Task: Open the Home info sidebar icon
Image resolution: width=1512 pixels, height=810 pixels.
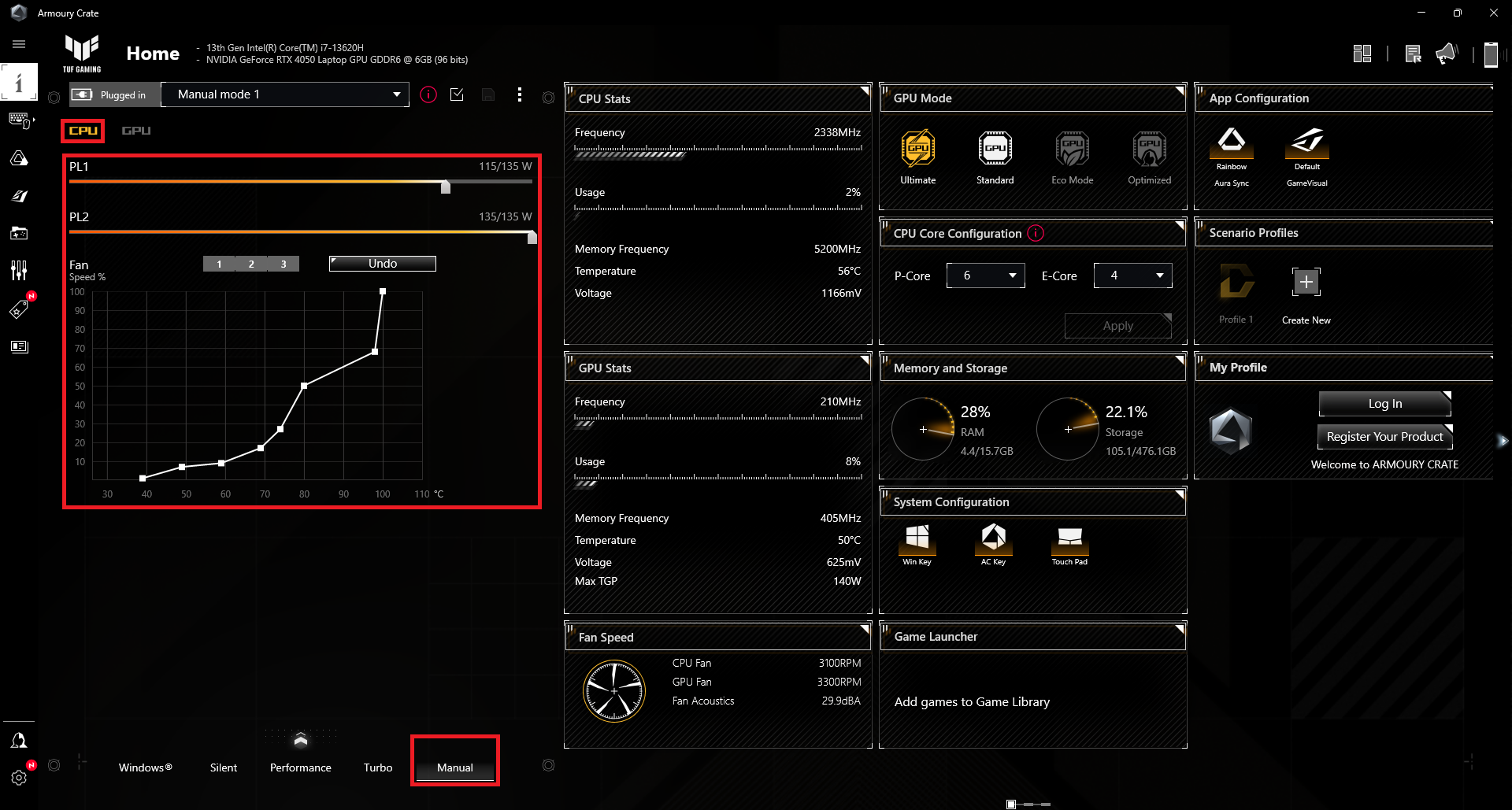Action: [19, 82]
